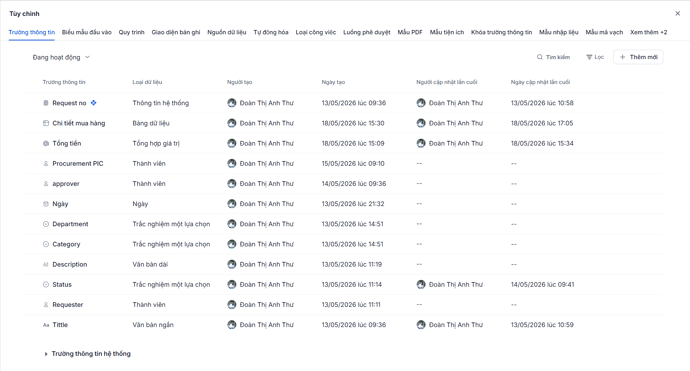The width and height of the screenshot is (690, 371).
Task: Click the calendar icon beside the Ngày field
Action: coord(46,204)
